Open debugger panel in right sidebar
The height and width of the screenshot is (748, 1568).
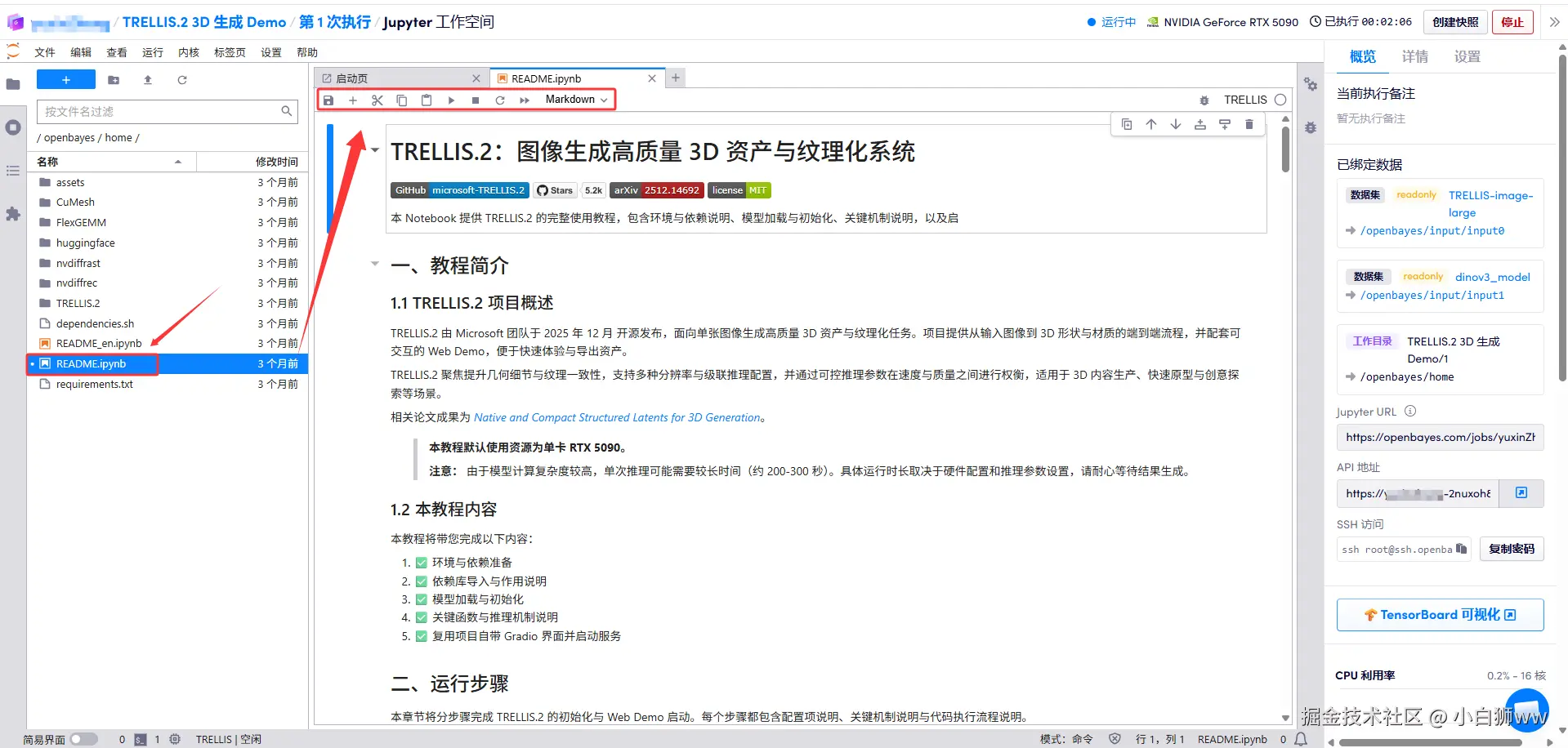pos(1311,128)
